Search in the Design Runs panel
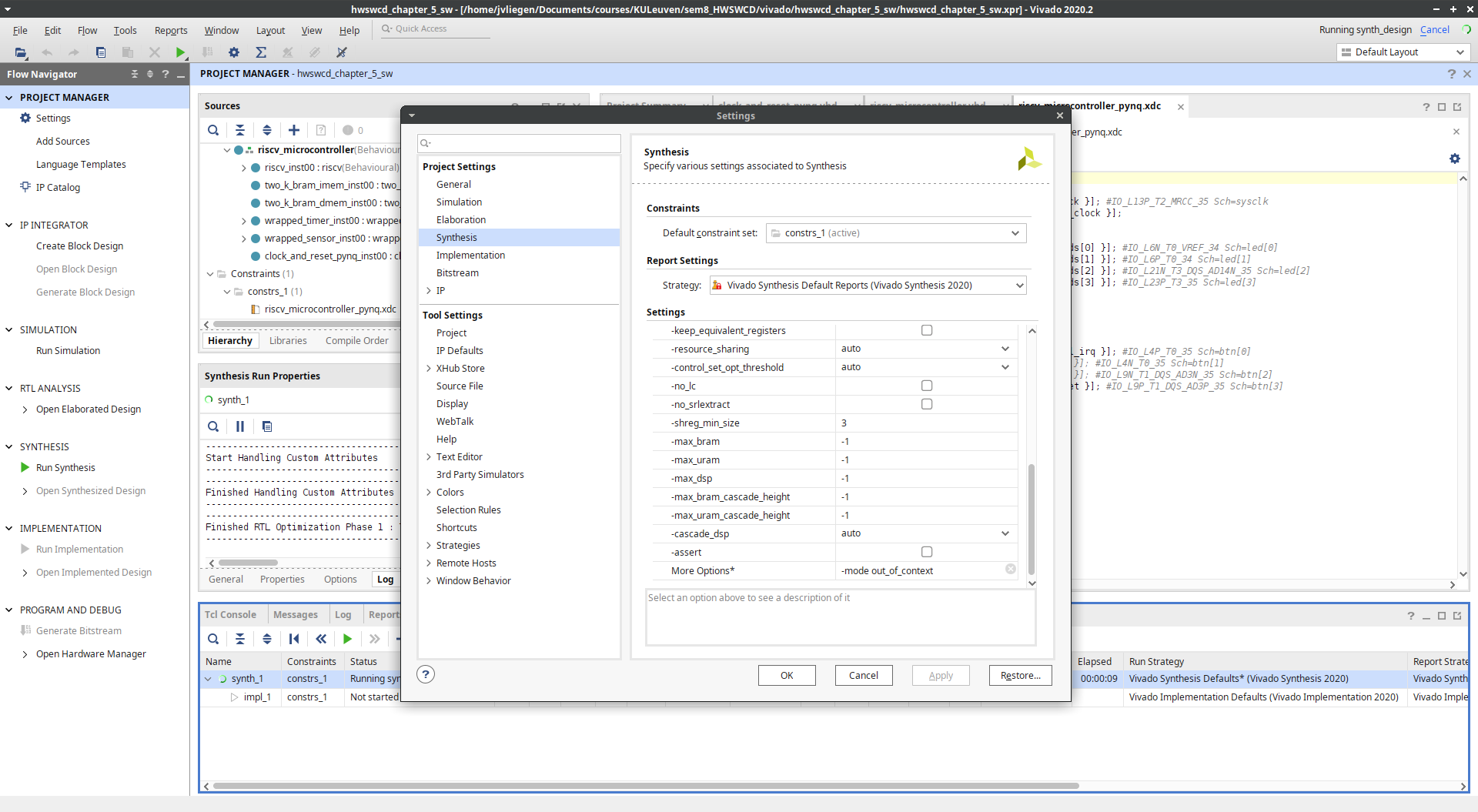 [213, 639]
